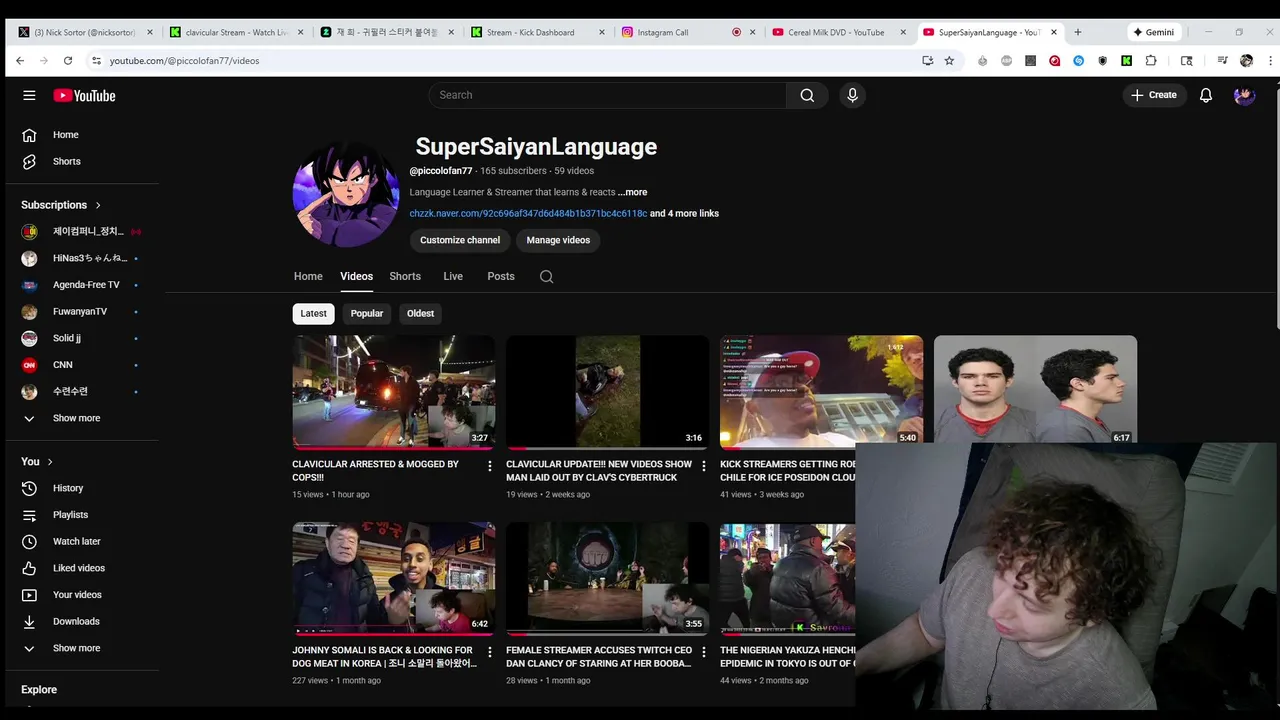Click the search magnifier button
Image resolution: width=1280 pixels, height=720 pixels.
point(807,95)
